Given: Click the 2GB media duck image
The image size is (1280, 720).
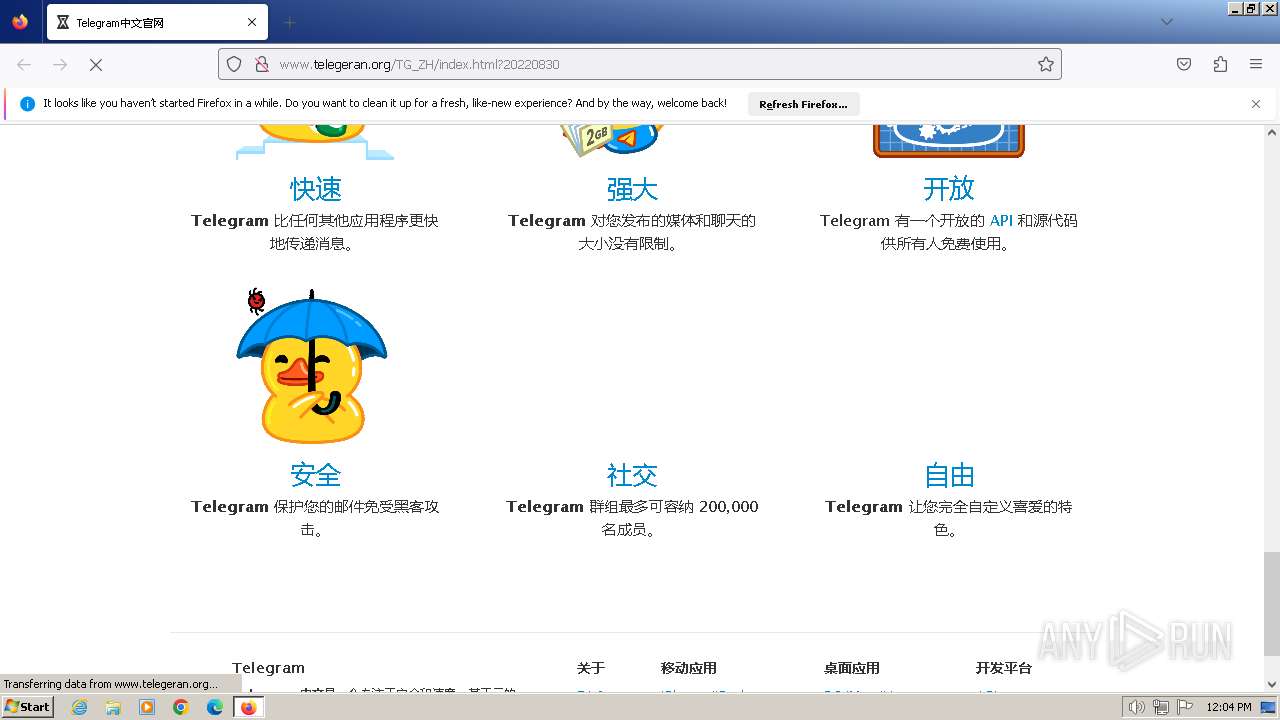Looking at the screenshot, I should [x=613, y=141].
